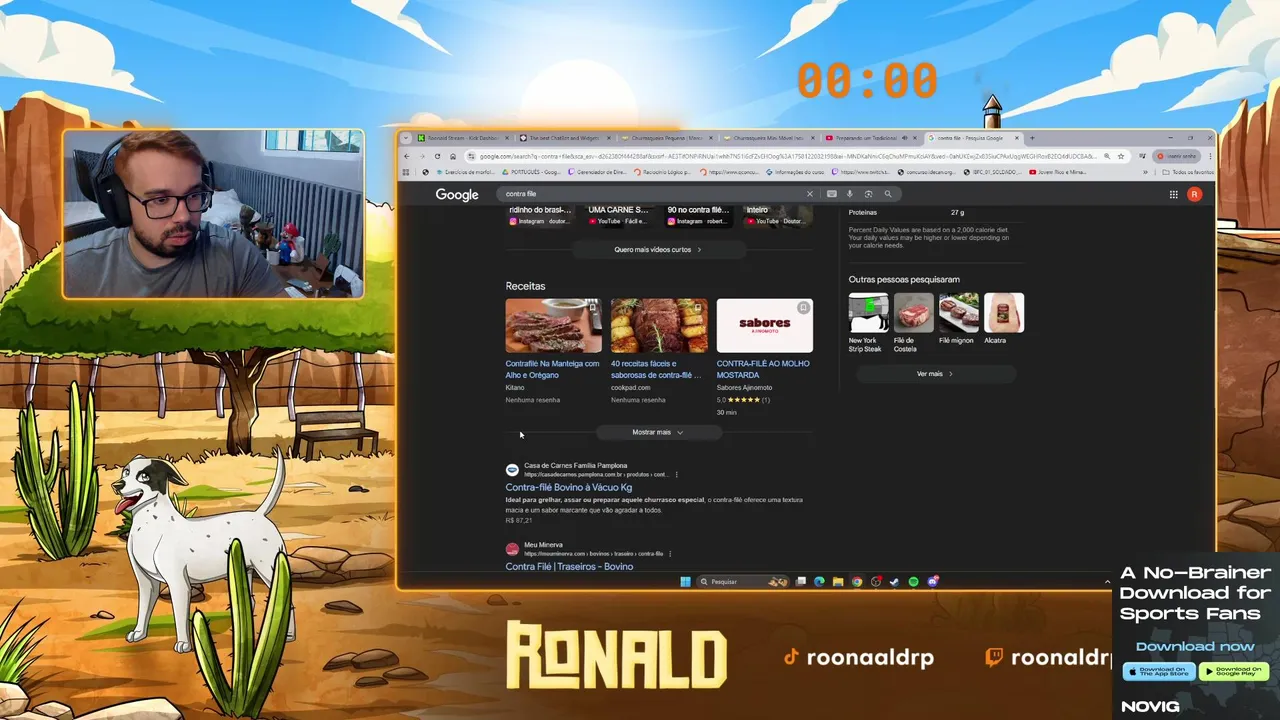The image size is (1280, 720).
Task: Click "Download on the App Store" badge in ad
Action: [x=1158, y=671]
